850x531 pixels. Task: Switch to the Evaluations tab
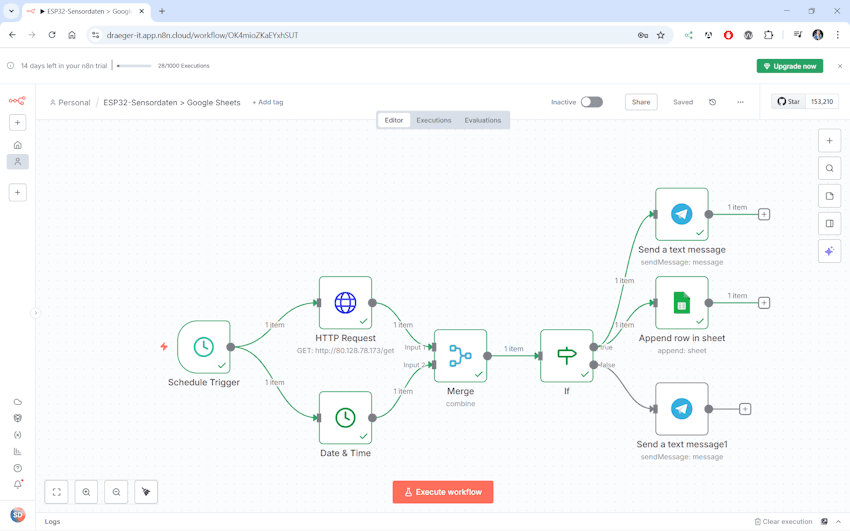point(482,120)
